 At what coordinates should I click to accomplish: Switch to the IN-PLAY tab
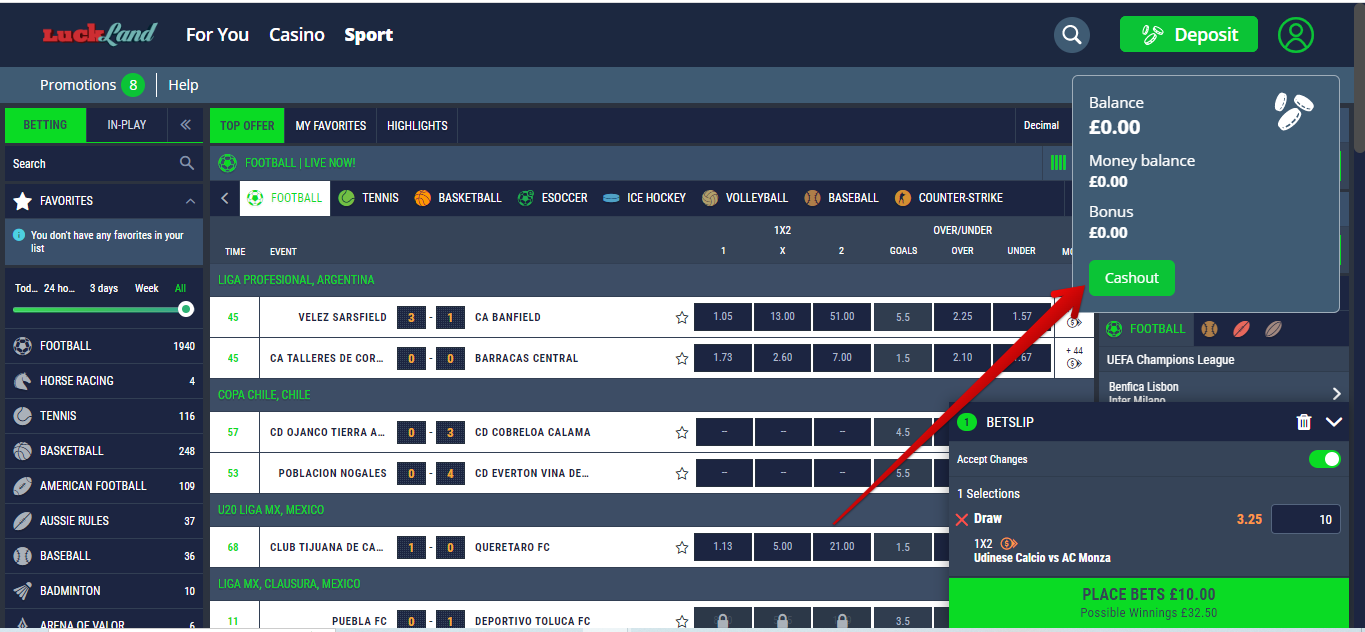point(127,125)
